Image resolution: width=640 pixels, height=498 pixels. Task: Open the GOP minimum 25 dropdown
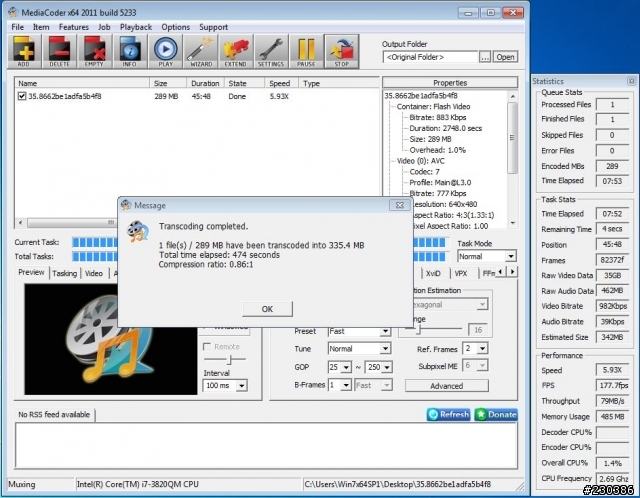point(346,367)
